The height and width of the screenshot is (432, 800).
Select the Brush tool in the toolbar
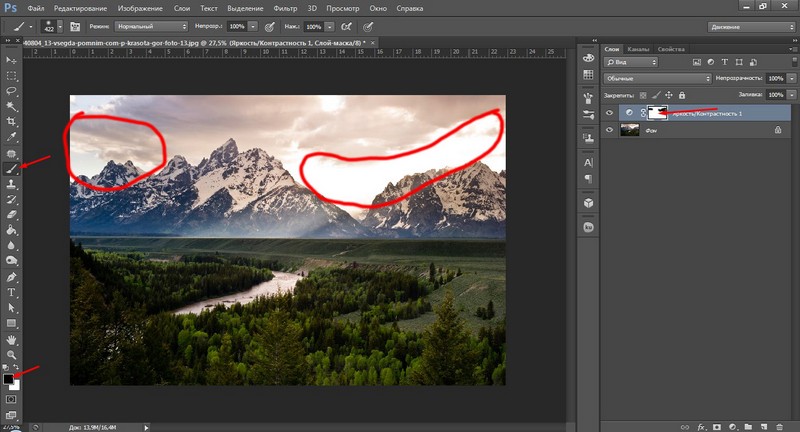(12, 170)
